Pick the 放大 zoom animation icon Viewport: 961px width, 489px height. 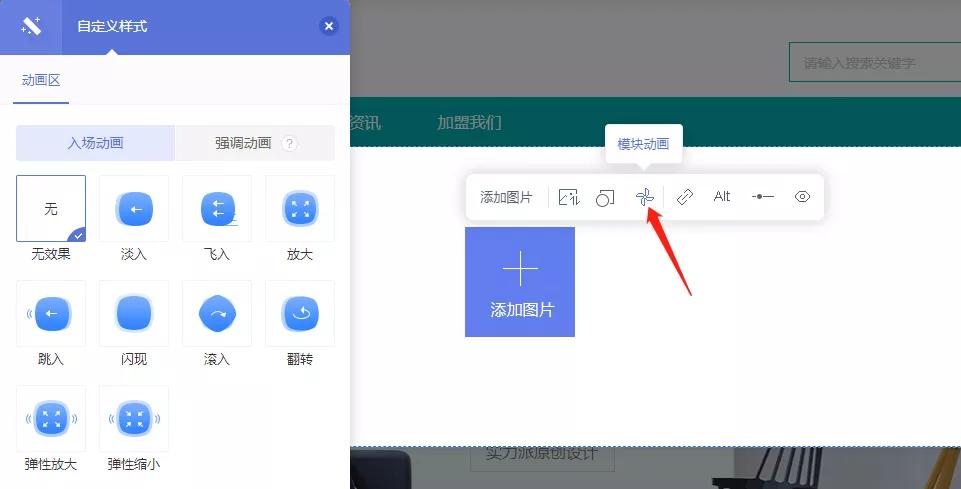point(300,208)
